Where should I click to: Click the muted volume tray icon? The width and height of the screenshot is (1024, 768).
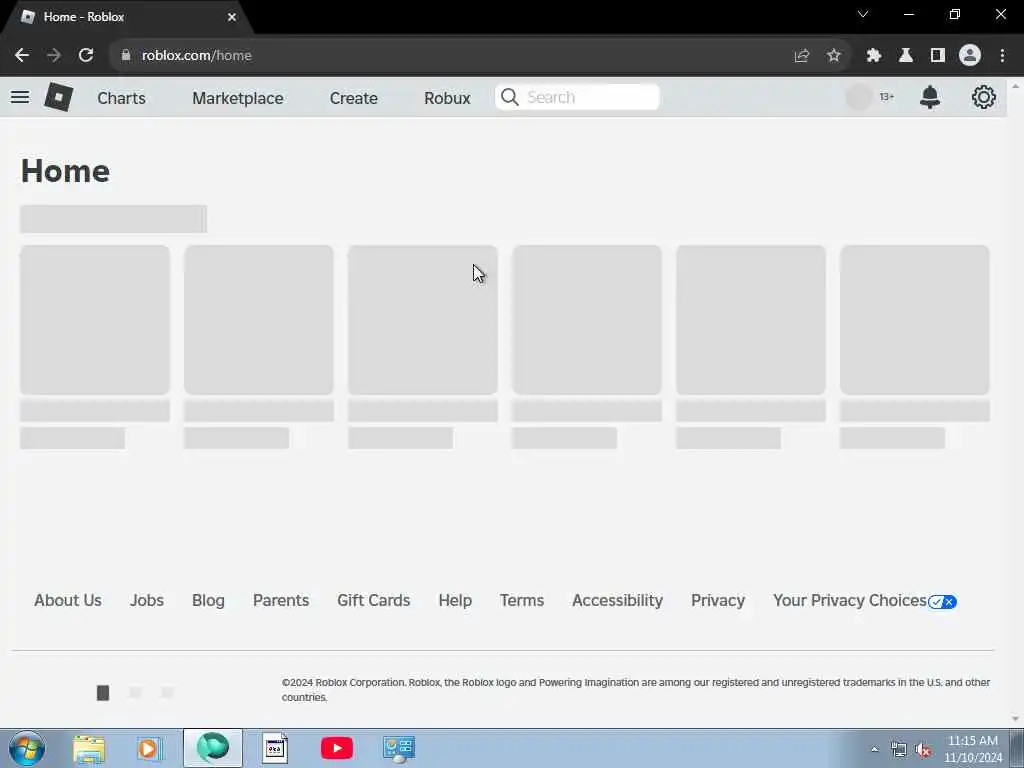tap(923, 750)
